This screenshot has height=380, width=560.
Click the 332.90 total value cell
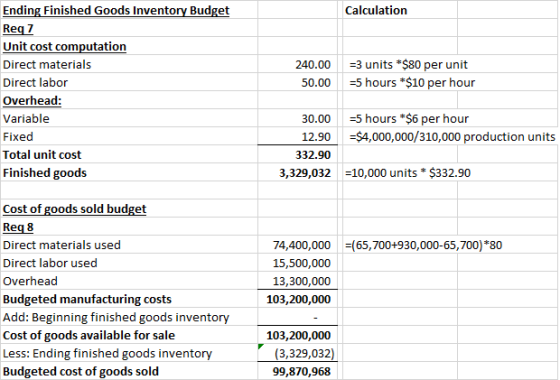(x=298, y=154)
